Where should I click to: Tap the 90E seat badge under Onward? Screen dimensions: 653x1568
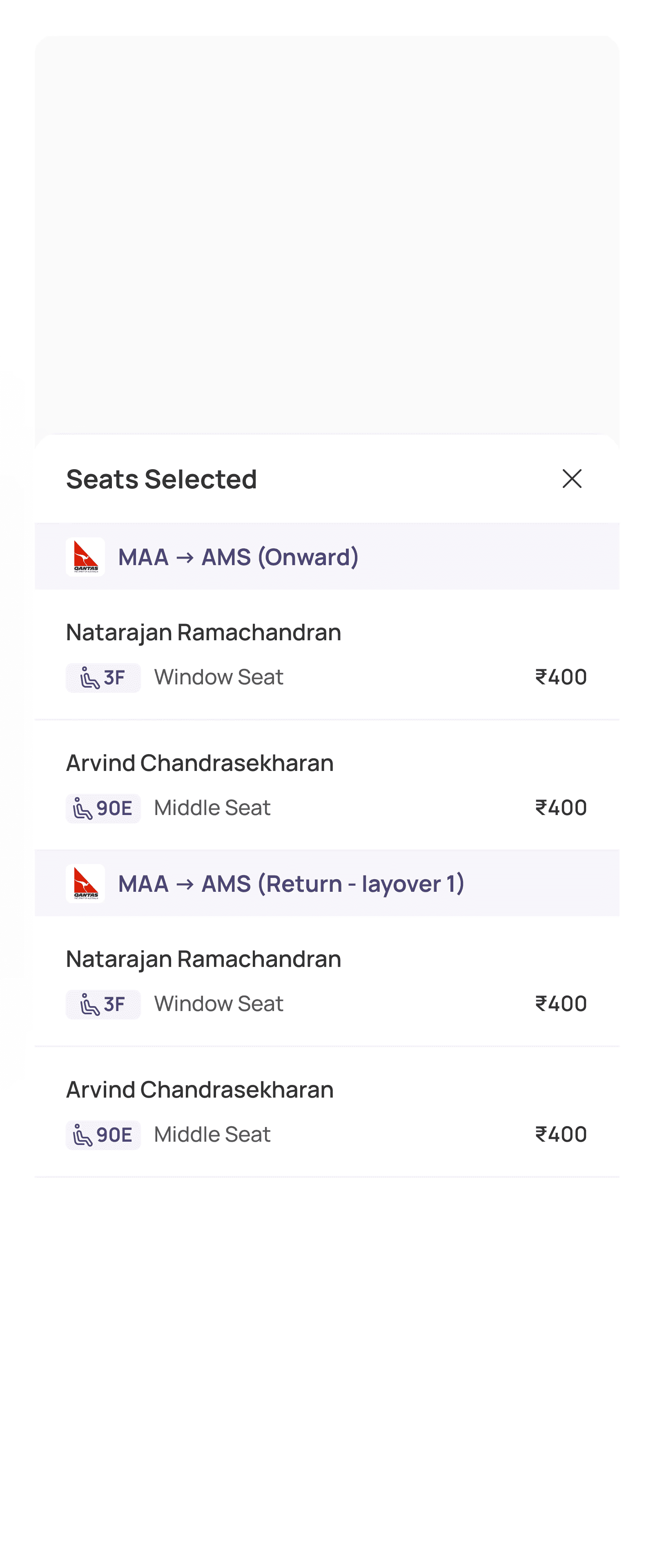click(x=103, y=808)
